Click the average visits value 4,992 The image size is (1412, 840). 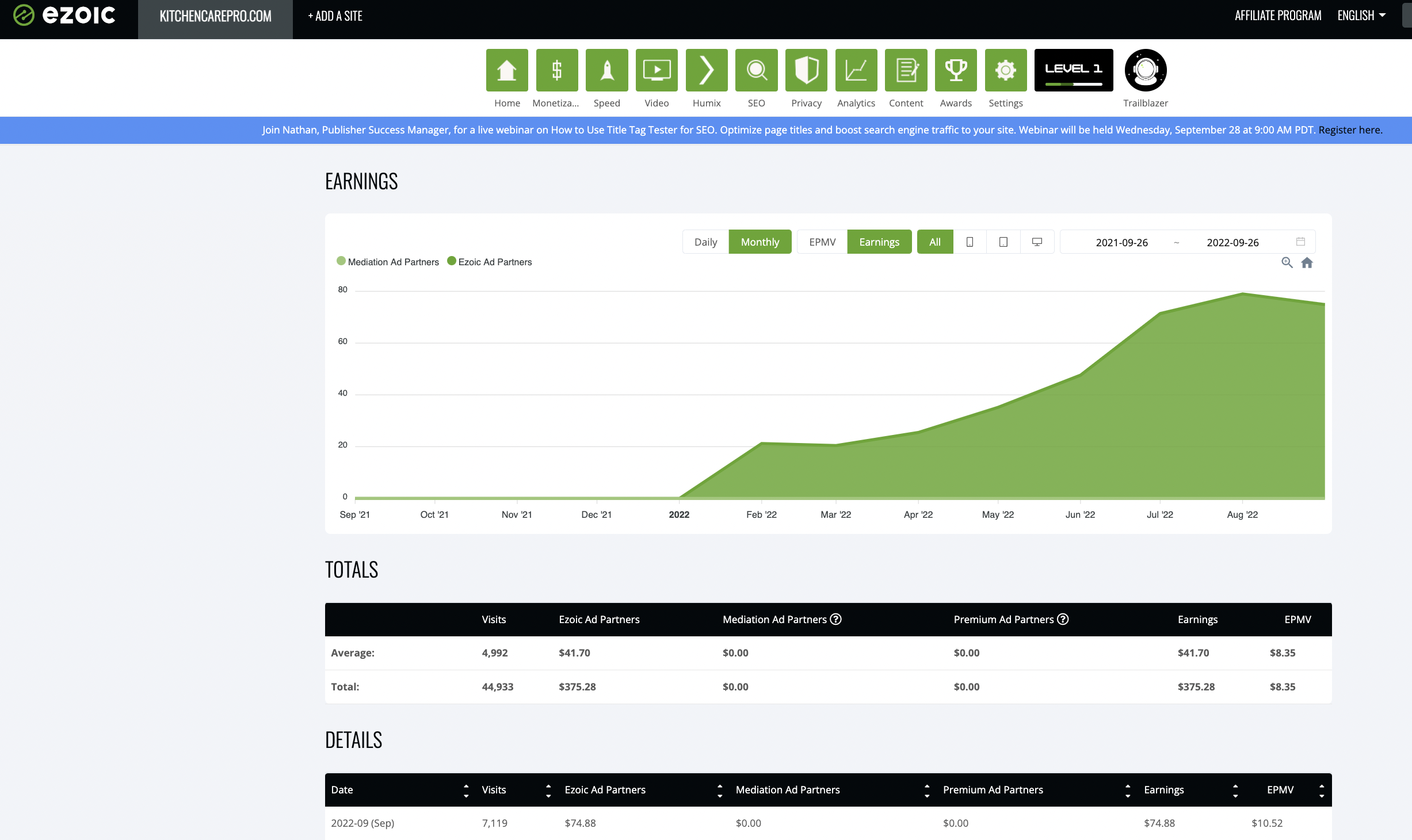coord(495,652)
